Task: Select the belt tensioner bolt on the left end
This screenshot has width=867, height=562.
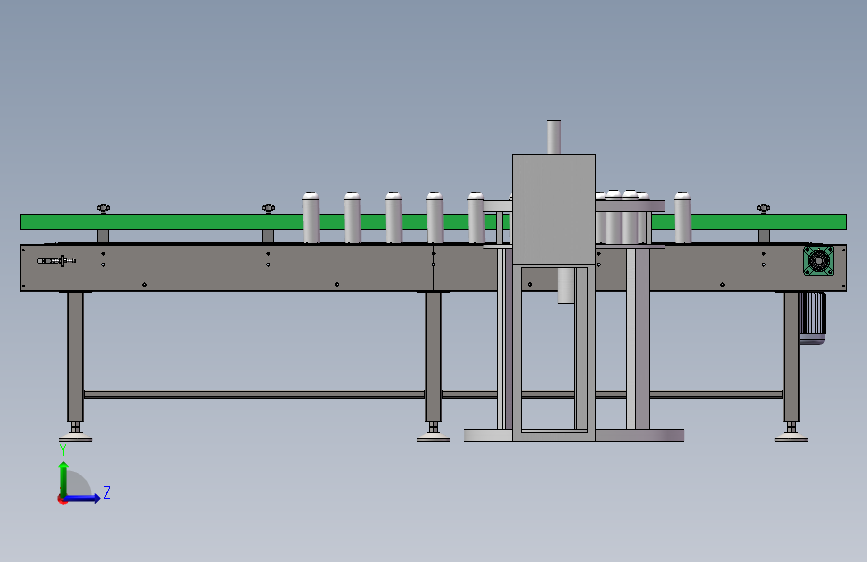Action: (x=56, y=261)
